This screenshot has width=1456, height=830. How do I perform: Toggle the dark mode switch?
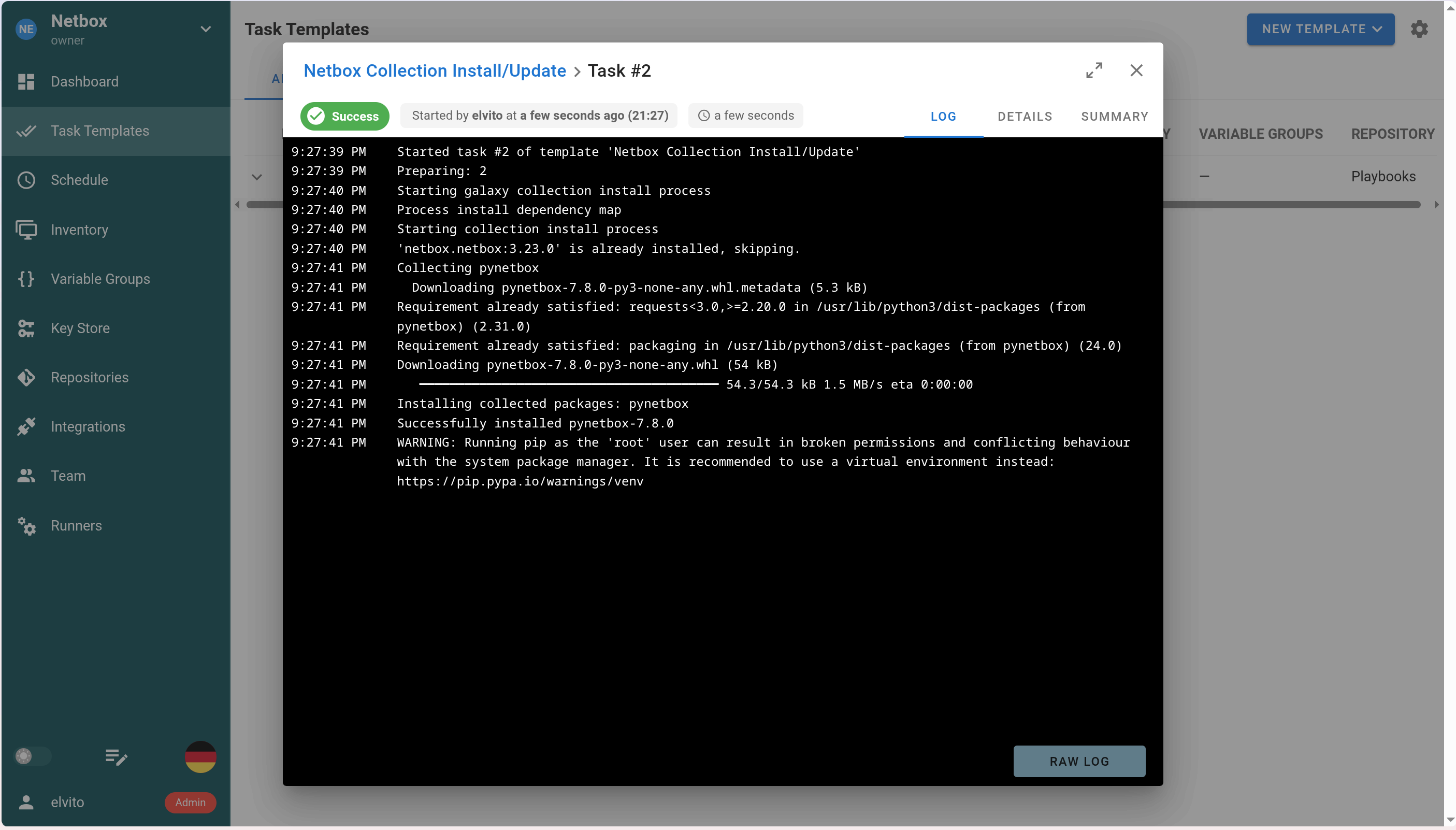(32, 756)
